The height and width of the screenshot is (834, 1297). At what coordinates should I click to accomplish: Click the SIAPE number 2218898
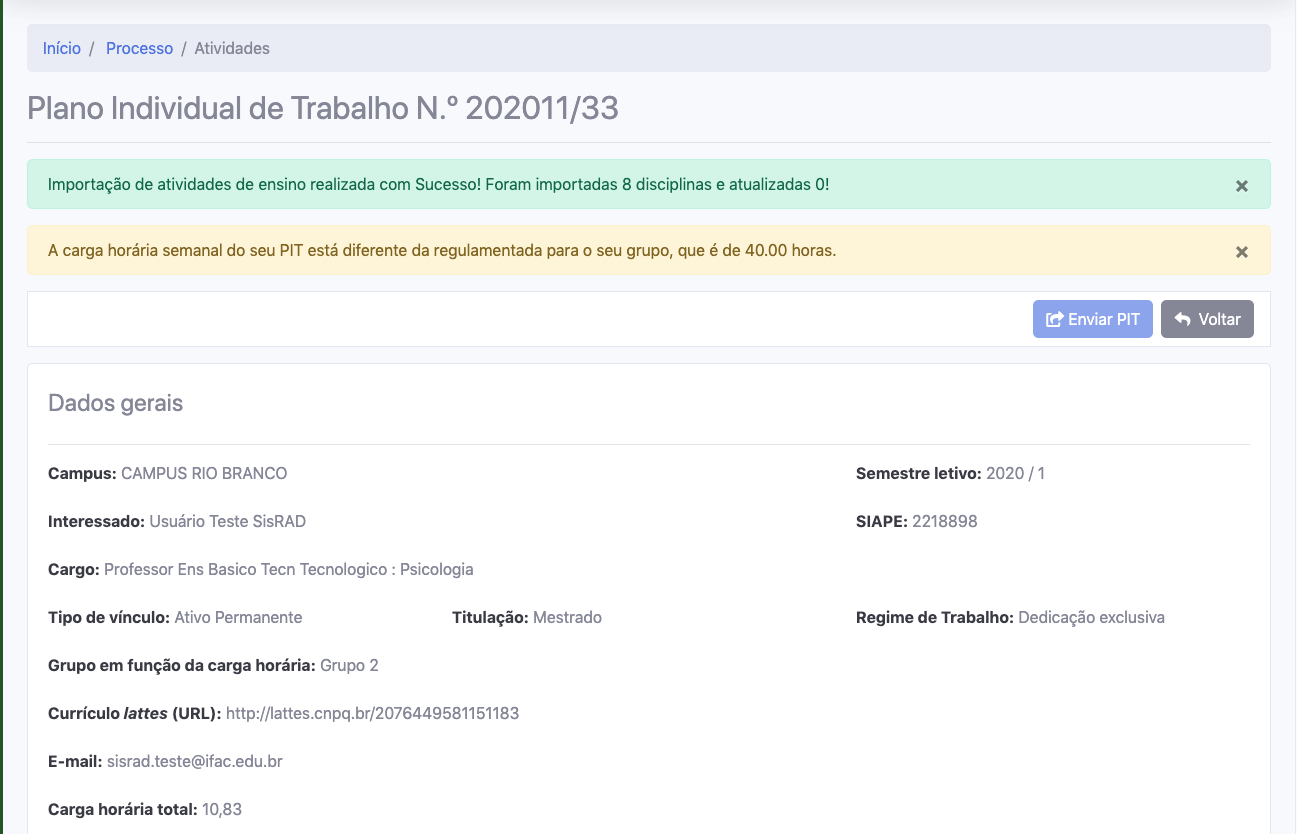tap(944, 521)
